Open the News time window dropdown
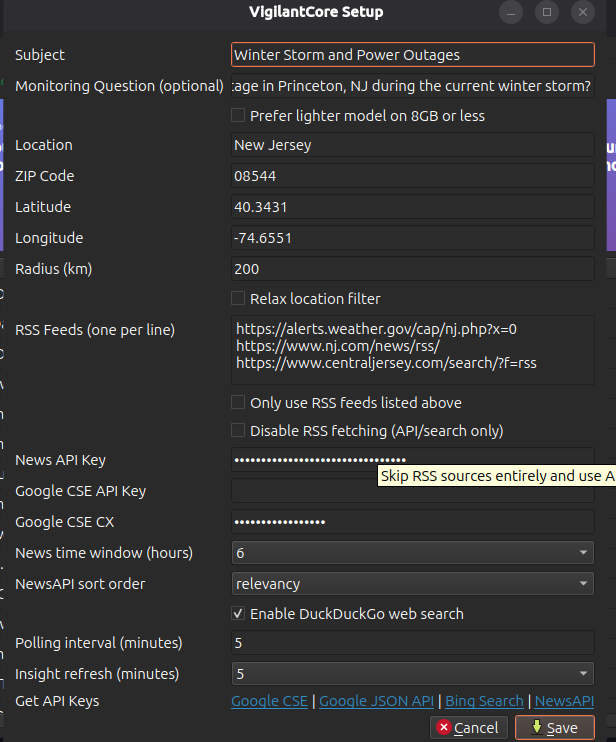Image resolution: width=616 pixels, height=742 pixels. coord(413,553)
